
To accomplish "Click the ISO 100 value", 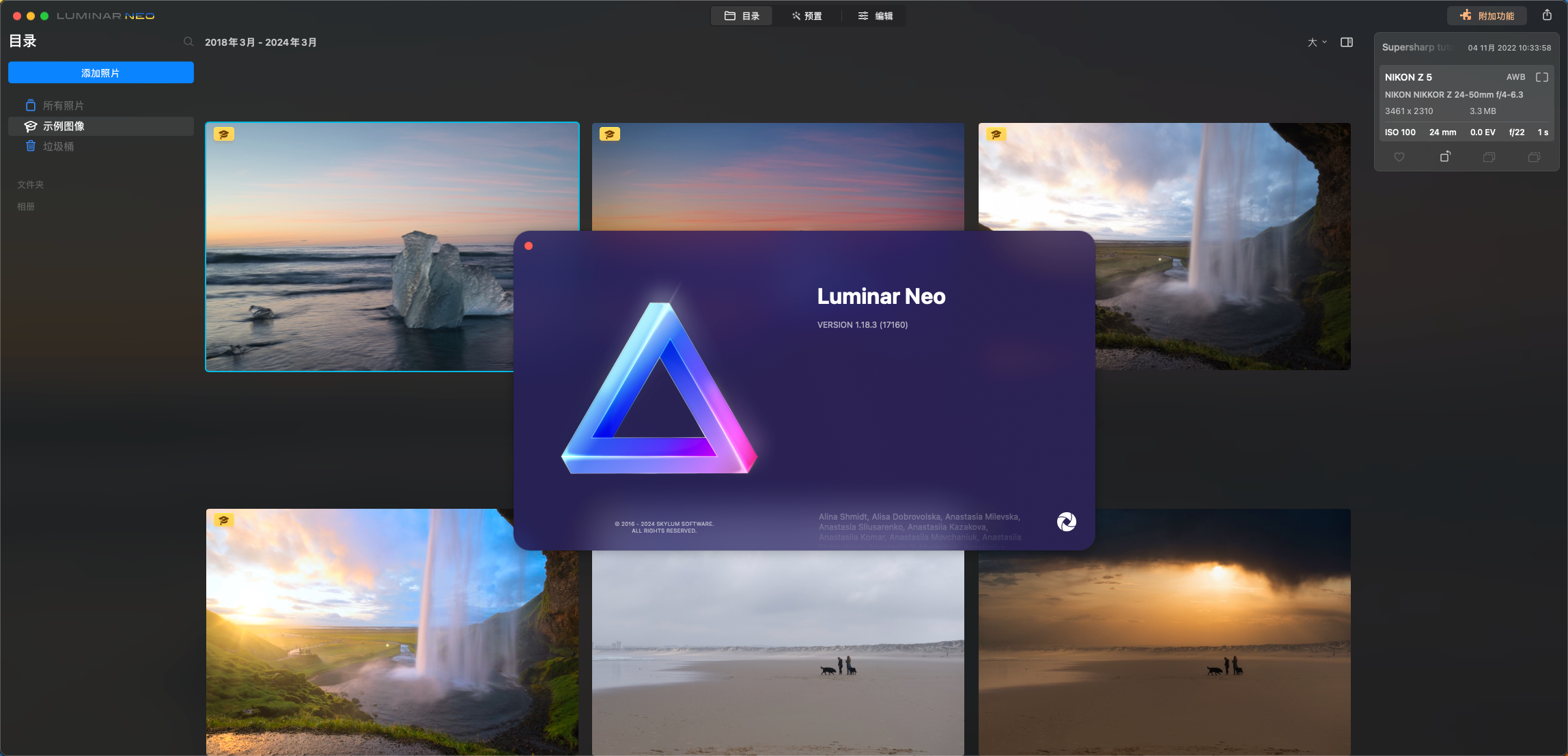I will [x=1400, y=132].
